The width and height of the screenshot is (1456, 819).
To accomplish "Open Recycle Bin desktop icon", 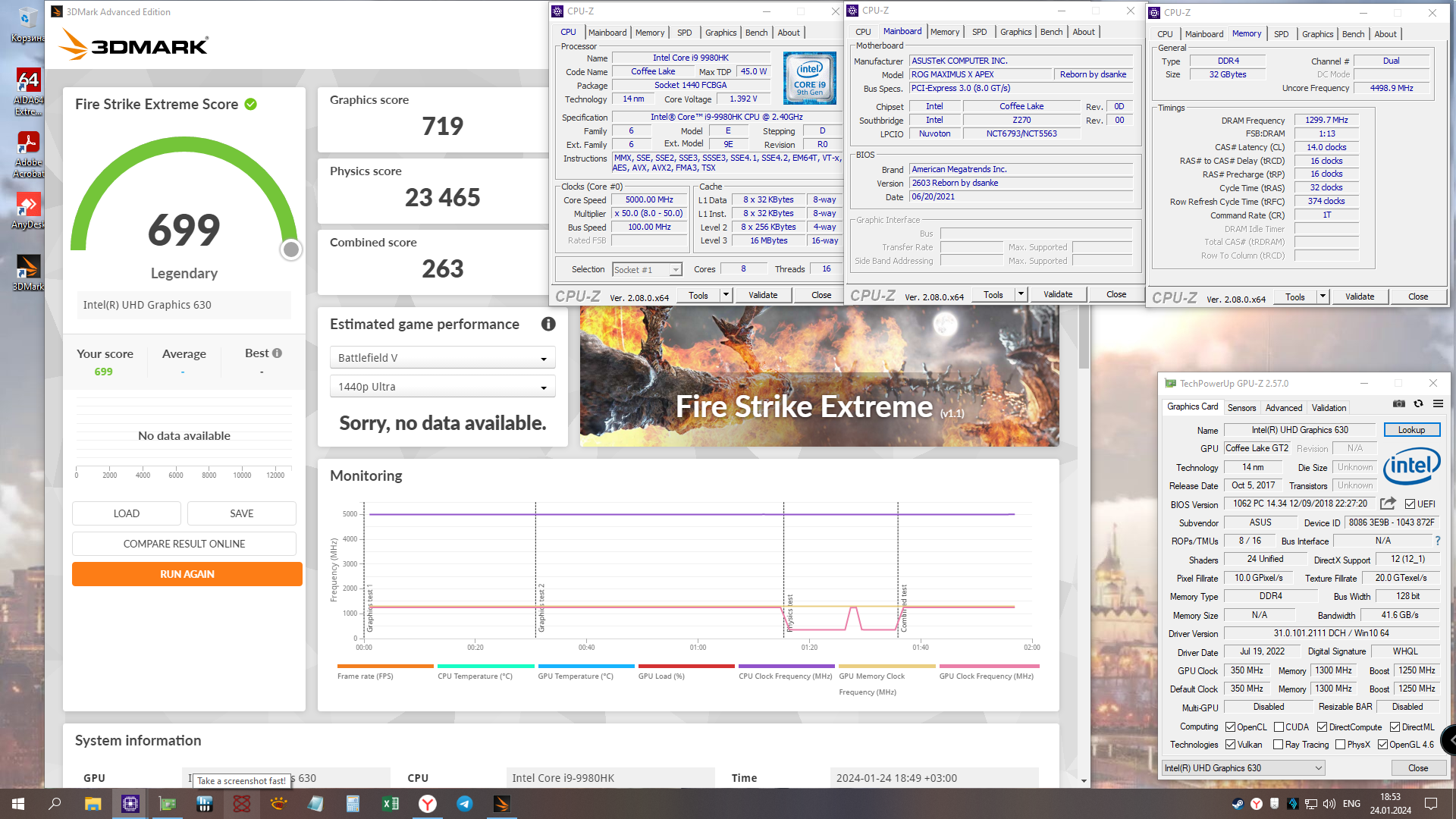I will 28,24.
